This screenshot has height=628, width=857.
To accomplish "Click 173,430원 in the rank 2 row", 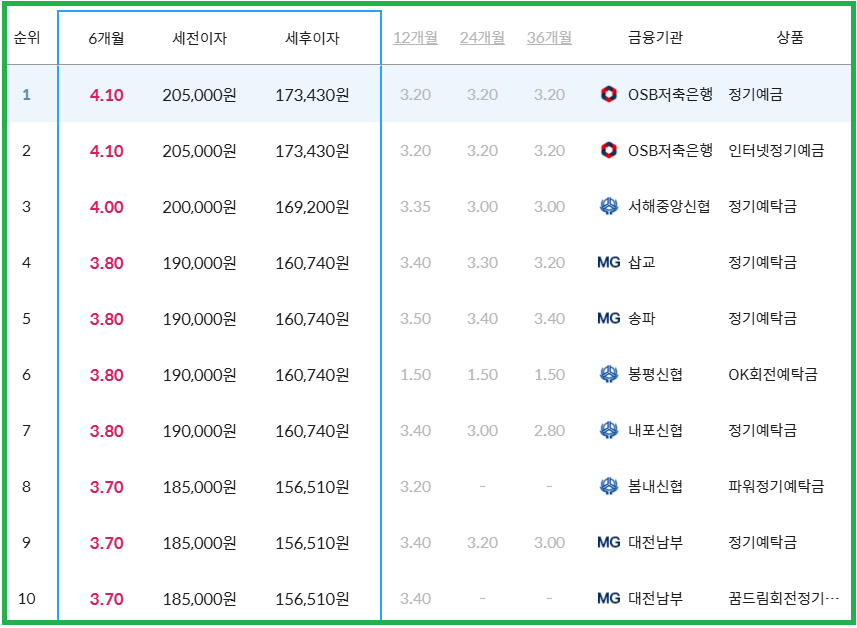I will click(x=312, y=151).
